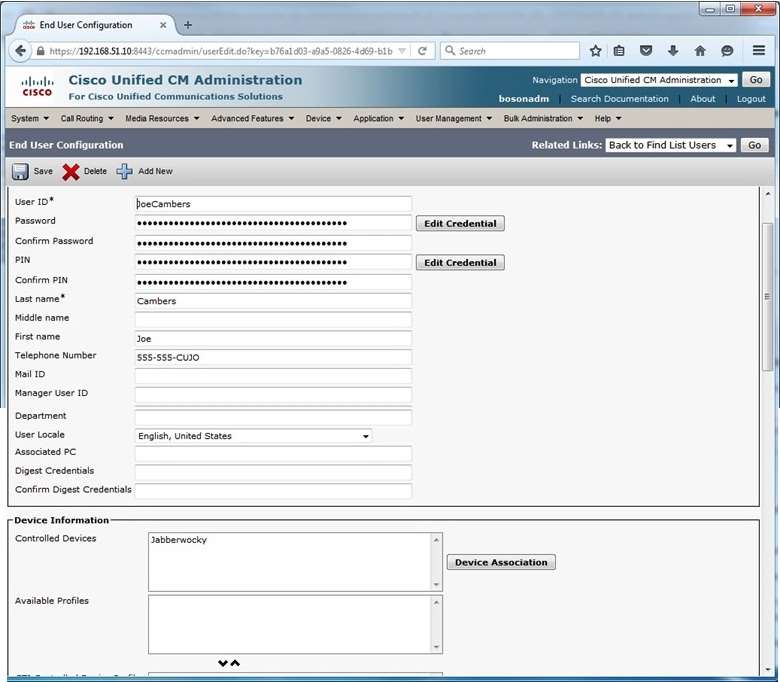The image size is (780, 682).
Task: Click the reload page icon
Action: 422,51
